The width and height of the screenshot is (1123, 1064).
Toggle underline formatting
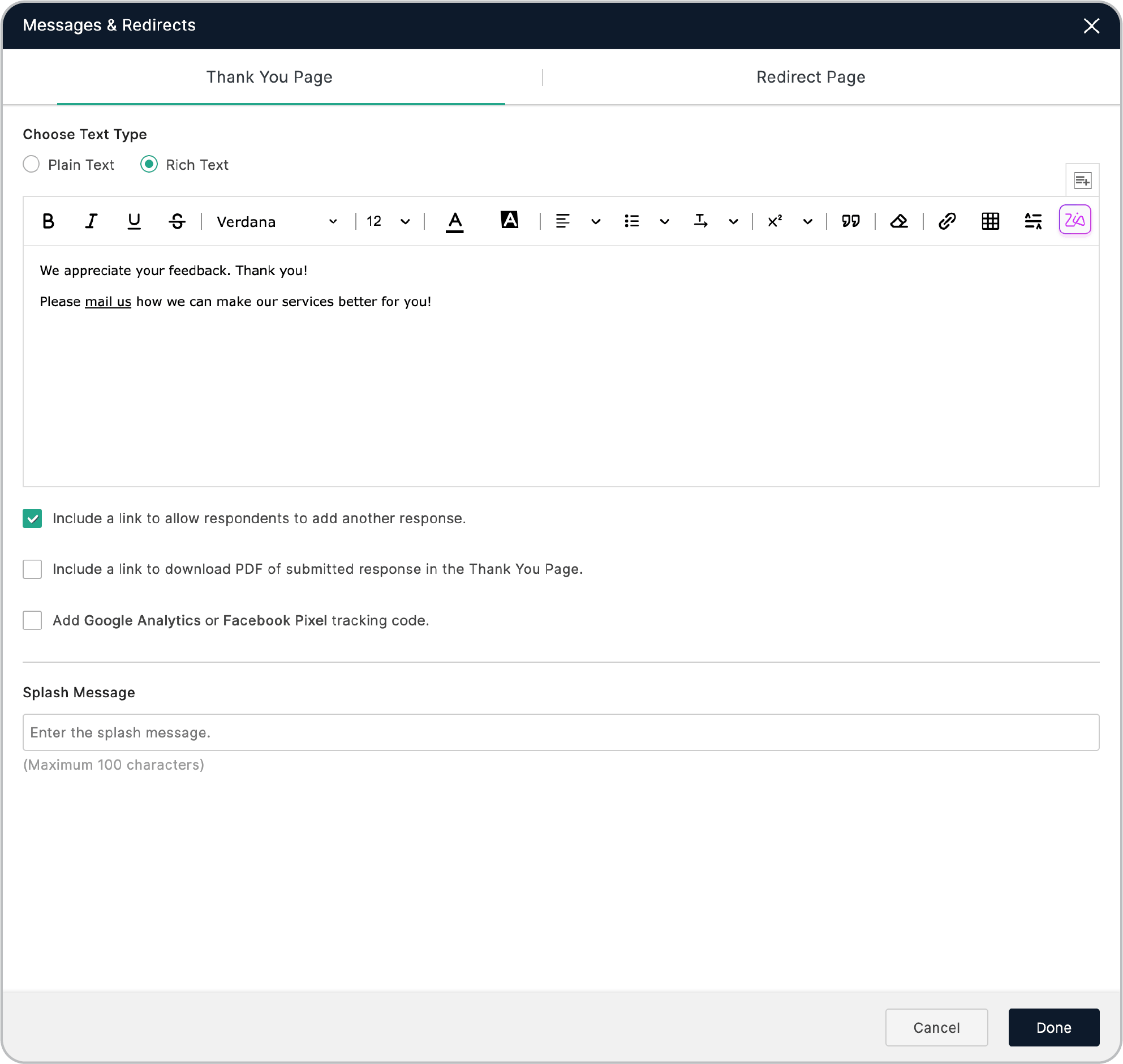click(x=134, y=221)
